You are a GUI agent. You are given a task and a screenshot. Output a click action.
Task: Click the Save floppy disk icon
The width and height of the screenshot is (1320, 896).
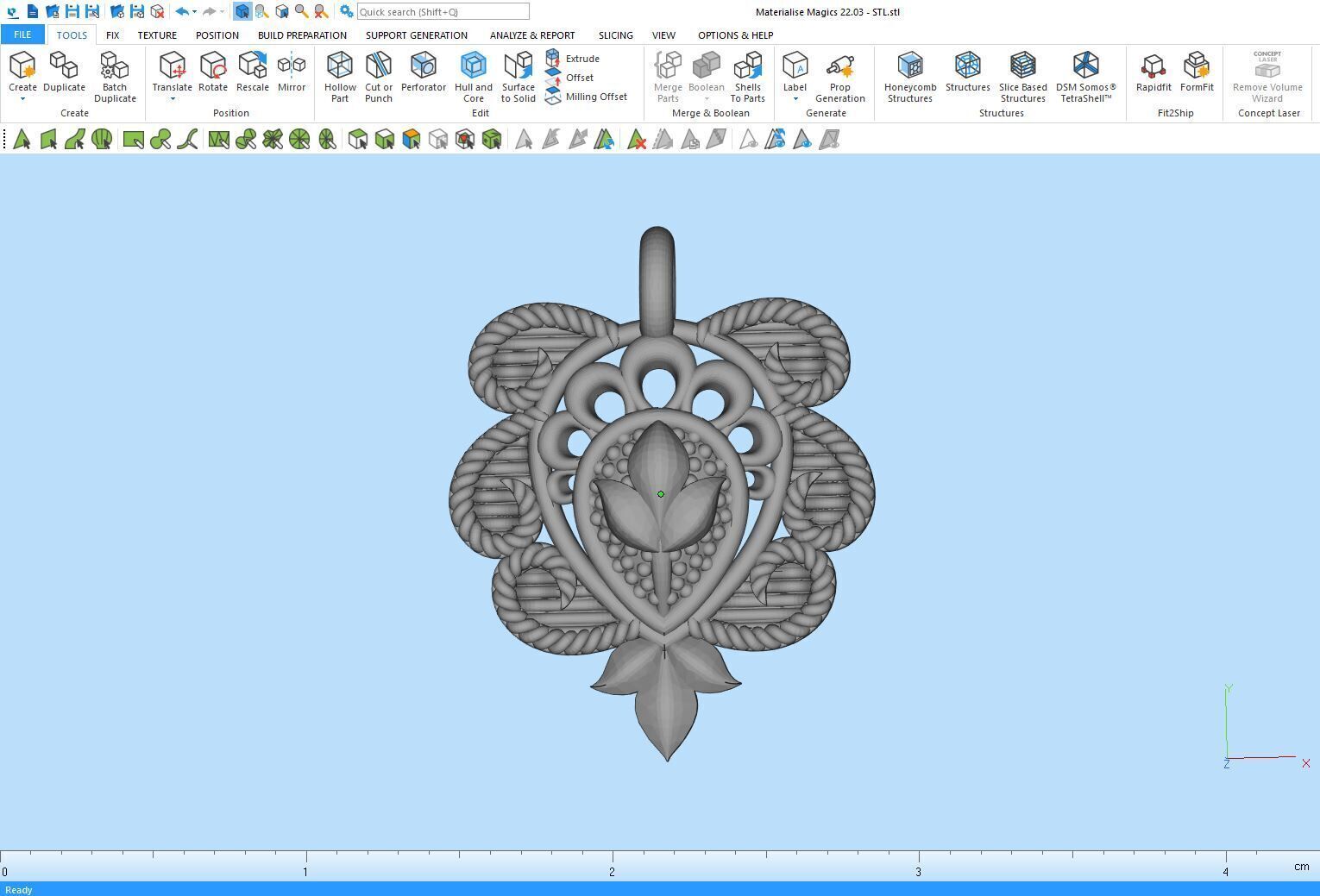click(72, 11)
